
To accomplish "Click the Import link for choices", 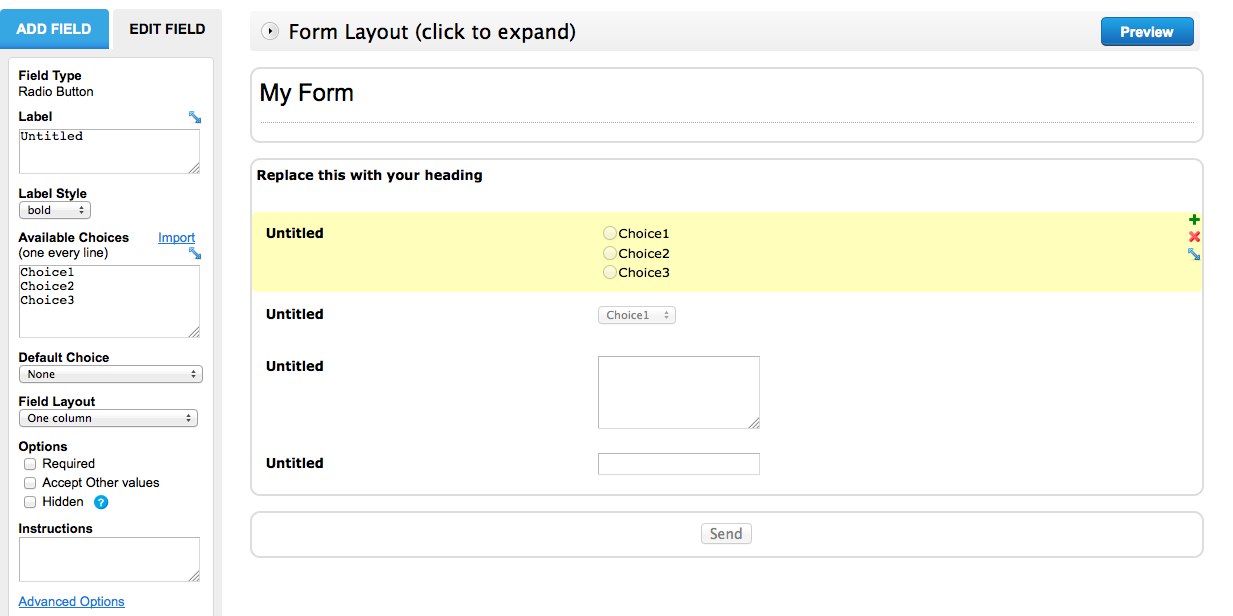I will pyautogui.click(x=176, y=237).
